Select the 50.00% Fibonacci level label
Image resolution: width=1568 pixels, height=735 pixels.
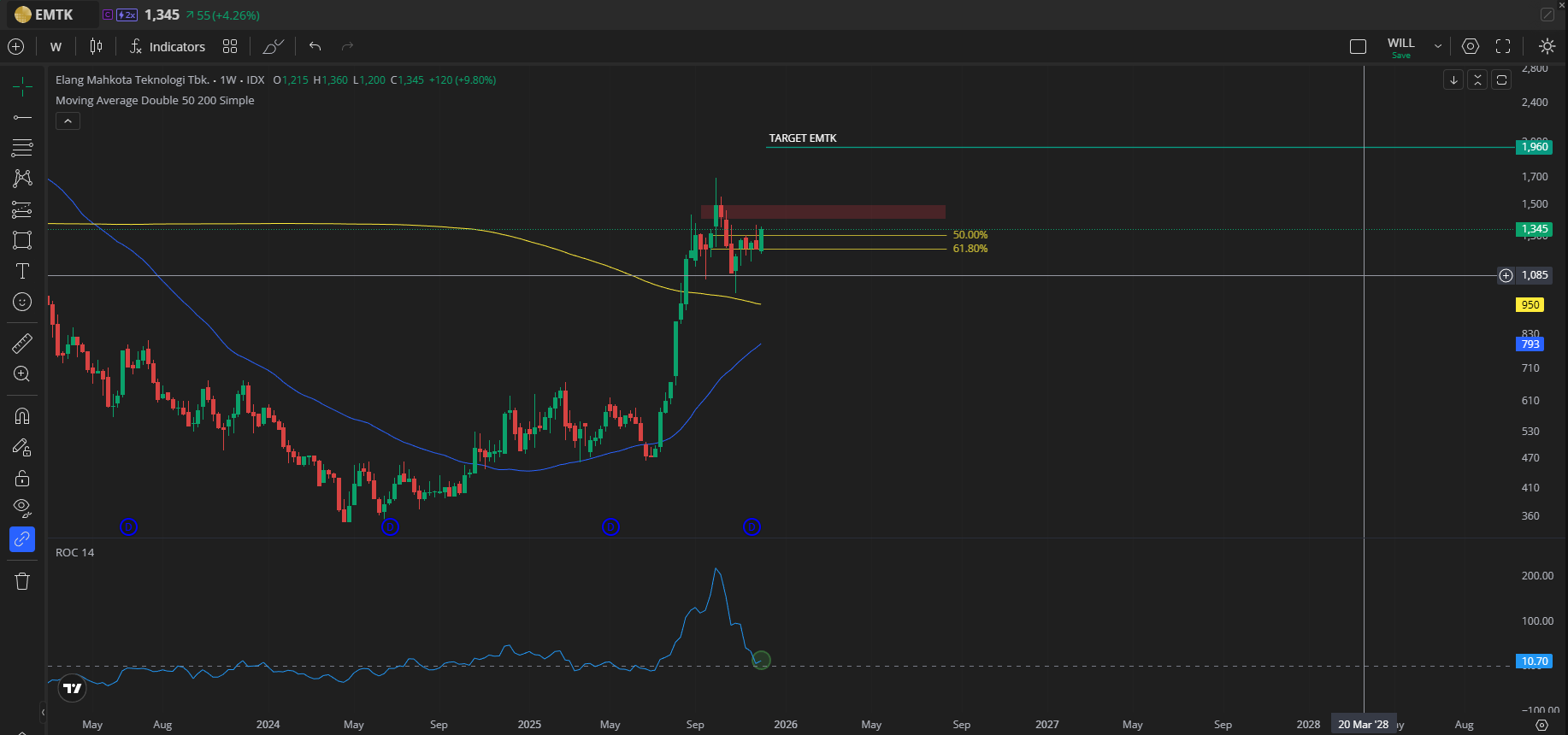click(970, 235)
